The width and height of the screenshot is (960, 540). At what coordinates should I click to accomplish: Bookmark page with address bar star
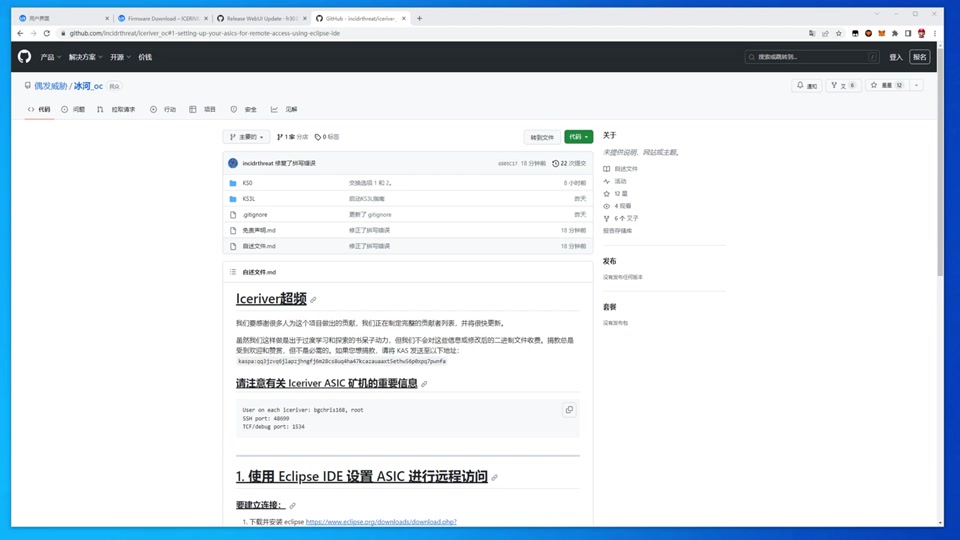[x=839, y=33]
